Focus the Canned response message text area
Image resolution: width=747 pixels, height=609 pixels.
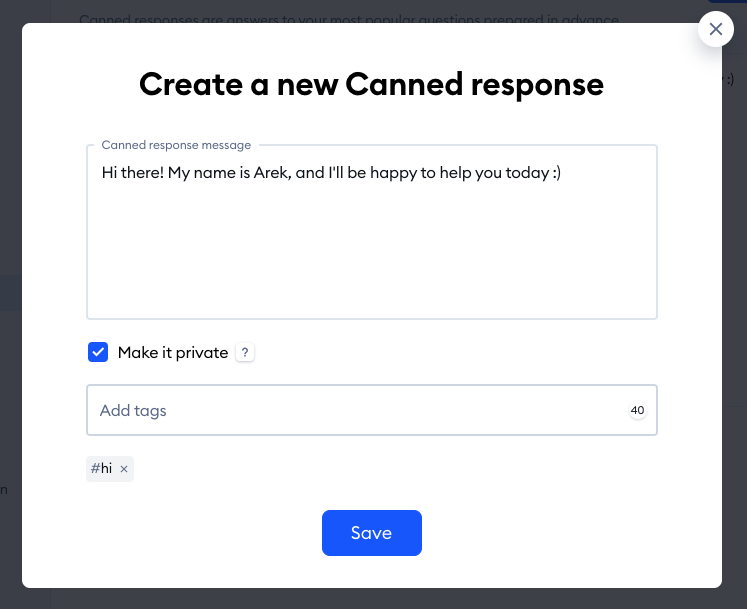coord(372,232)
